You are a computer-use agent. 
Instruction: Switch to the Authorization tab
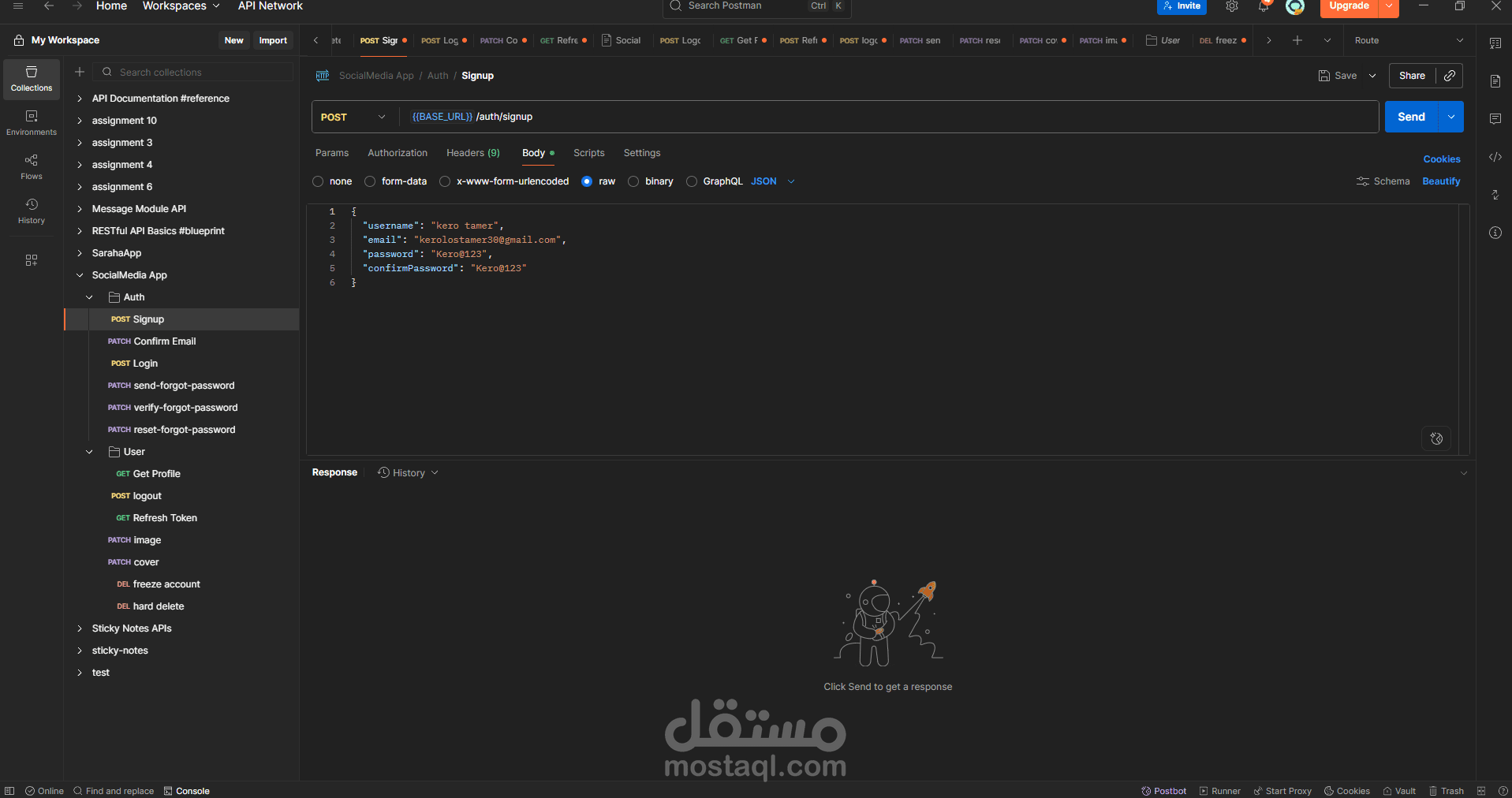[398, 153]
